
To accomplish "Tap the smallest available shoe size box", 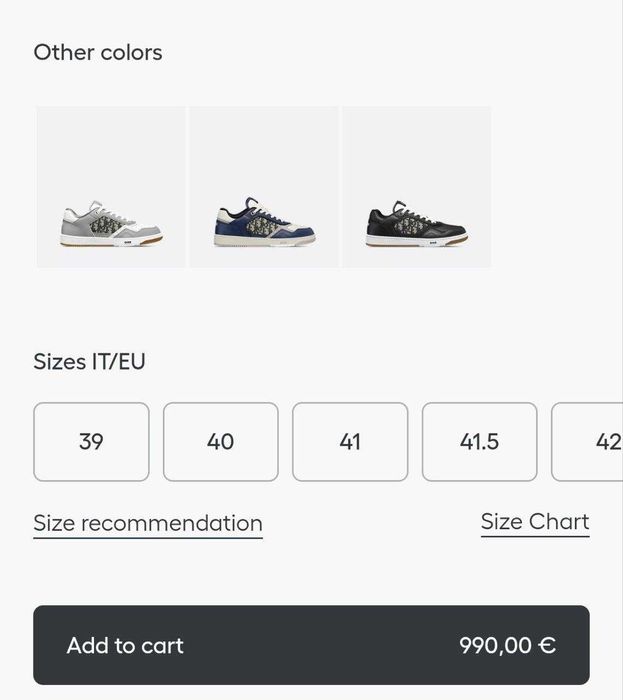I will [91, 442].
